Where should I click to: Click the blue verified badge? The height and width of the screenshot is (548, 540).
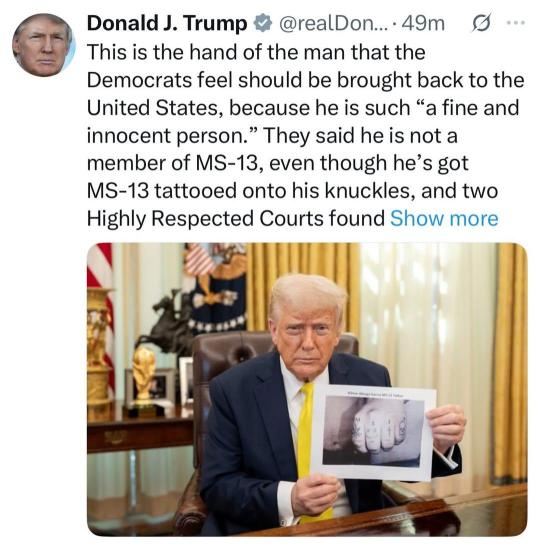coord(262,24)
